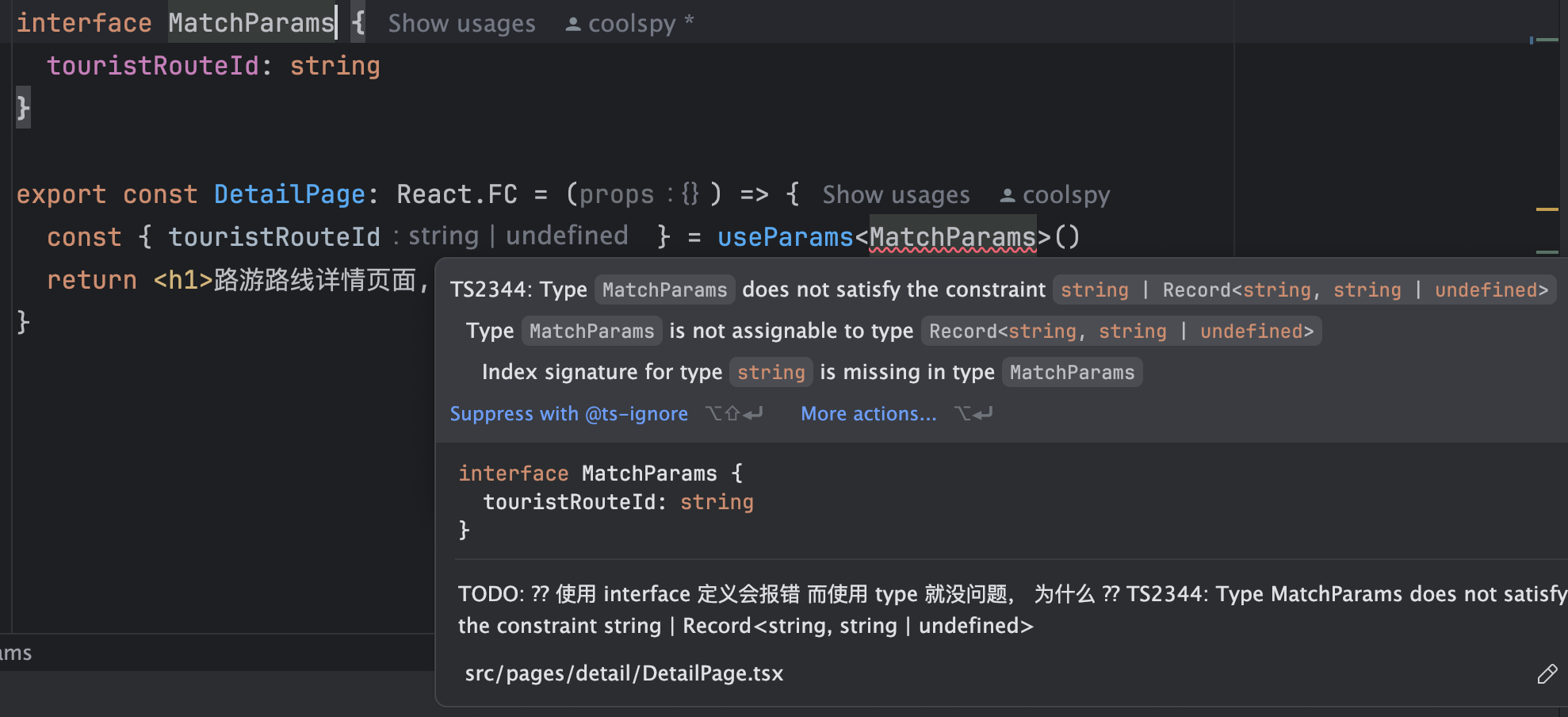Image resolution: width=1568 pixels, height=717 pixels.
Task: Click the 'props' parameter in arrow function
Action: pyautogui.click(x=616, y=194)
